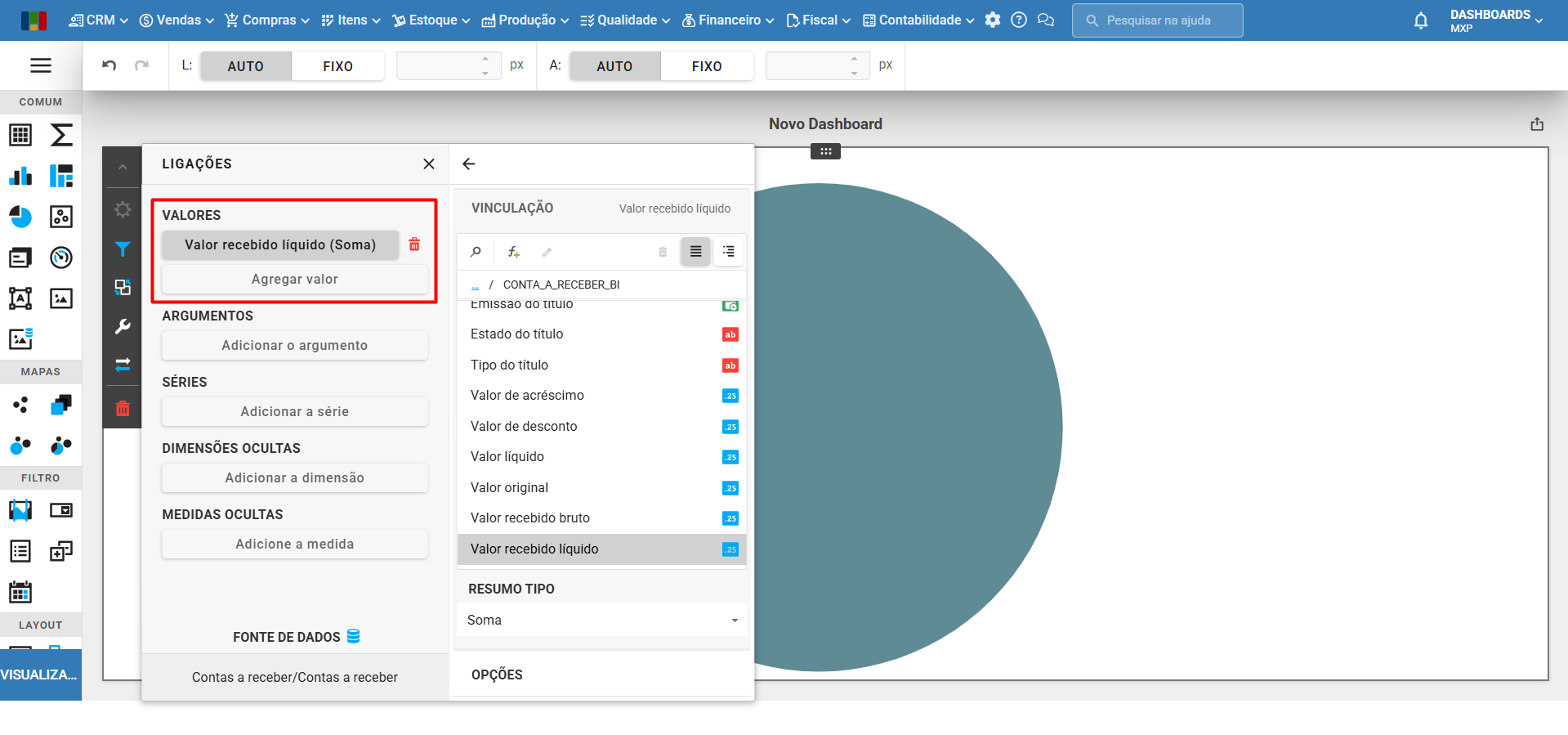Add a date filter calendar widget
1568x735 pixels.
[20, 592]
